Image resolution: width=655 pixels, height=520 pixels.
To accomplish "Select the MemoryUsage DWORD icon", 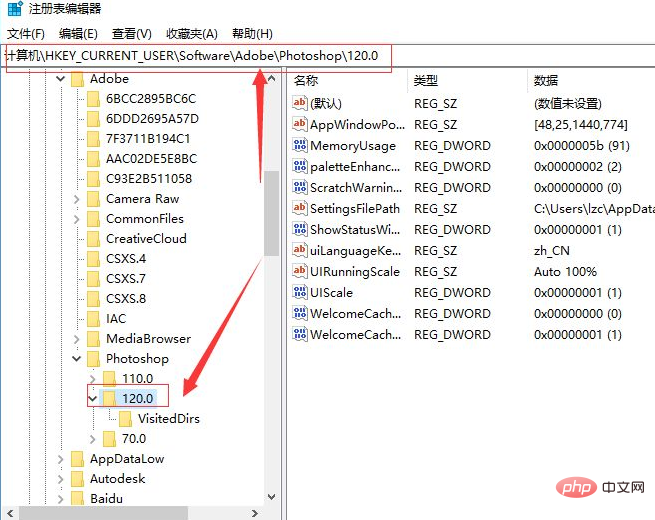I will pyautogui.click(x=300, y=145).
